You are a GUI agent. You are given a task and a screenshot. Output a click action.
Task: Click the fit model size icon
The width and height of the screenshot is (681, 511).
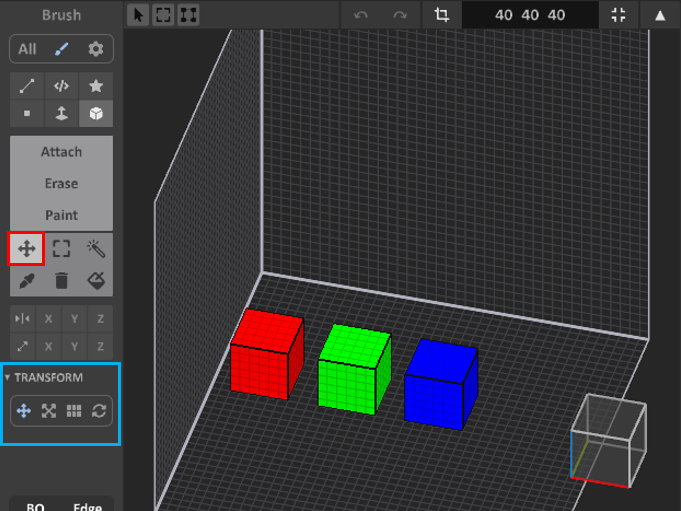[618, 15]
